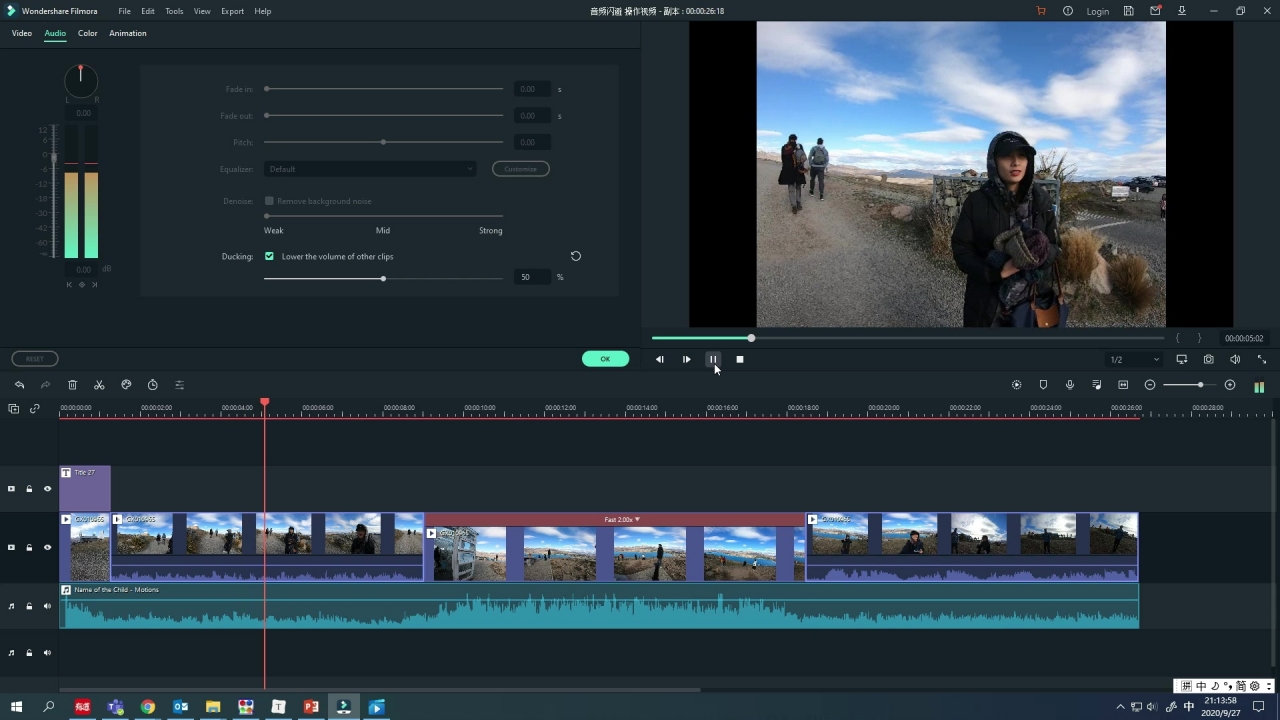
Task: Click the preview volume speaker icon
Action: [1235, 359]
